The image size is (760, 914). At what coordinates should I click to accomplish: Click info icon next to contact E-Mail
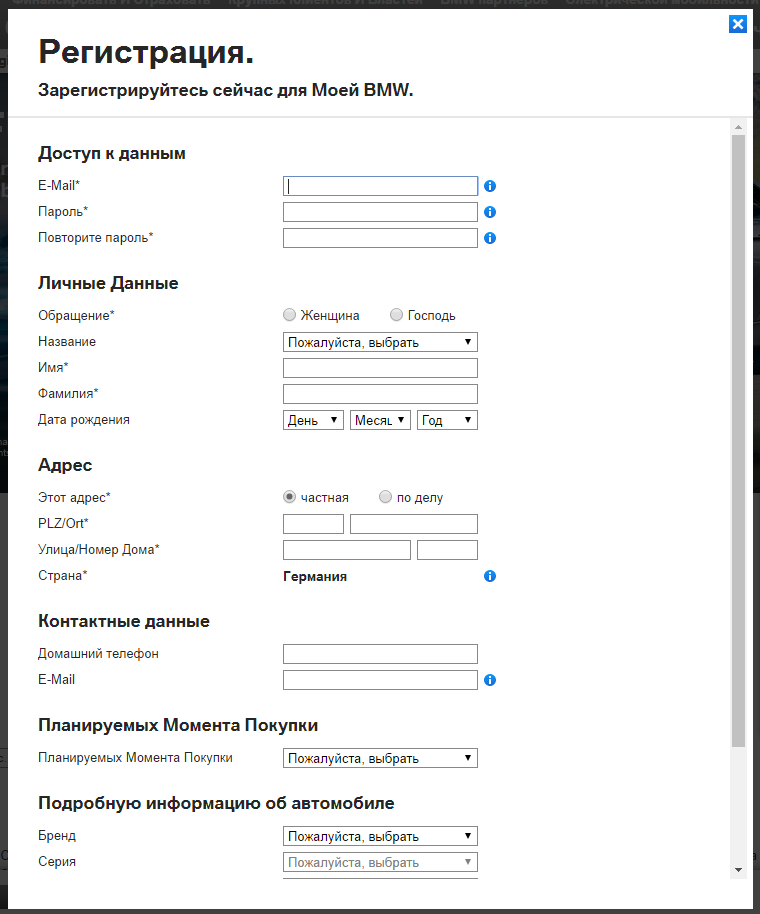click(x=490, y=680)
